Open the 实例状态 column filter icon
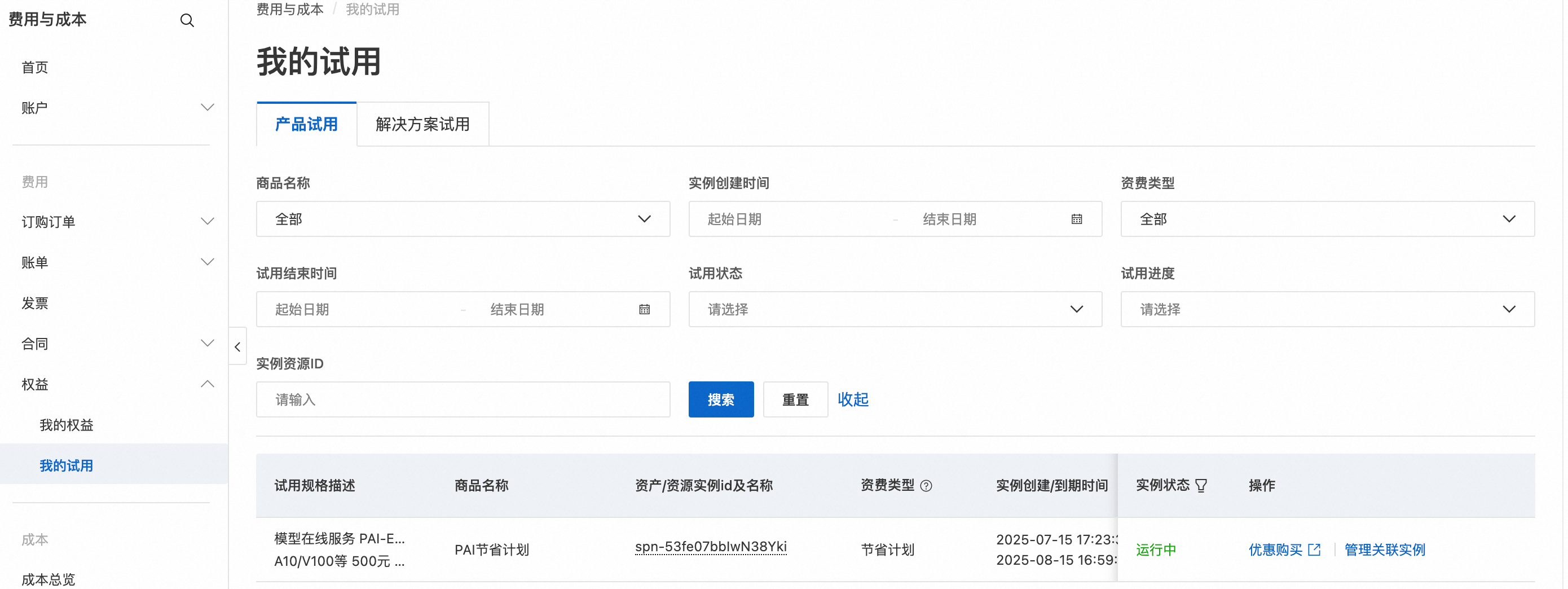This screenshot has width=1568, height=589. (x=1201, y=486)
